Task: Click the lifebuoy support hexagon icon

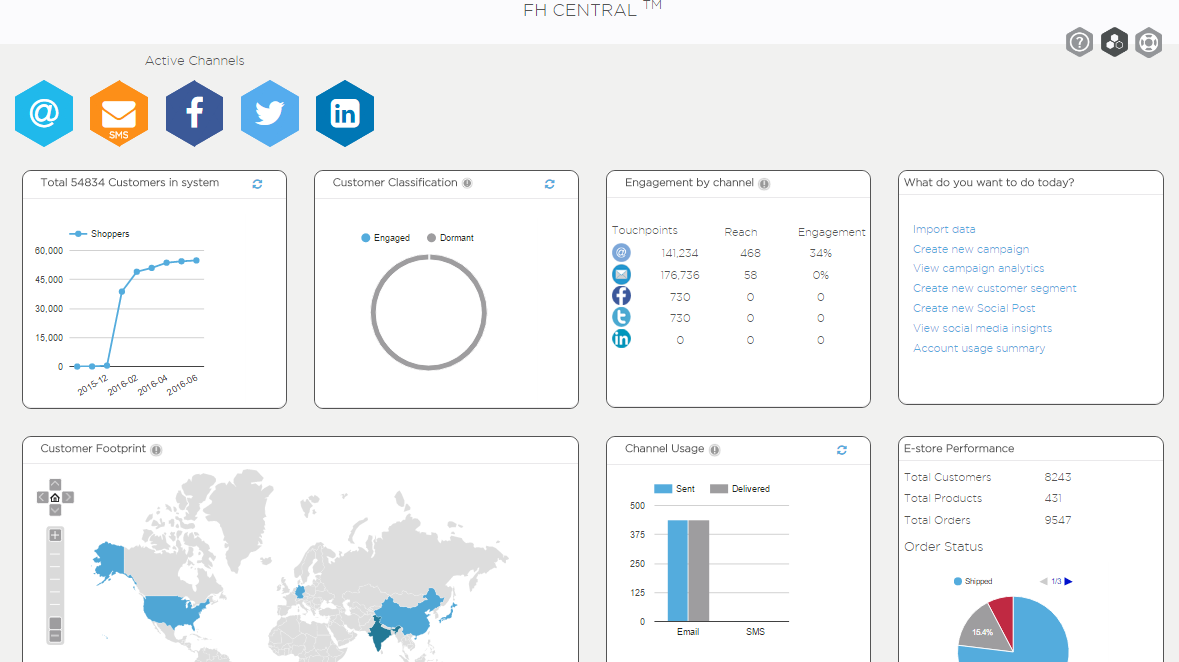Action: (x=1149, y=42)
